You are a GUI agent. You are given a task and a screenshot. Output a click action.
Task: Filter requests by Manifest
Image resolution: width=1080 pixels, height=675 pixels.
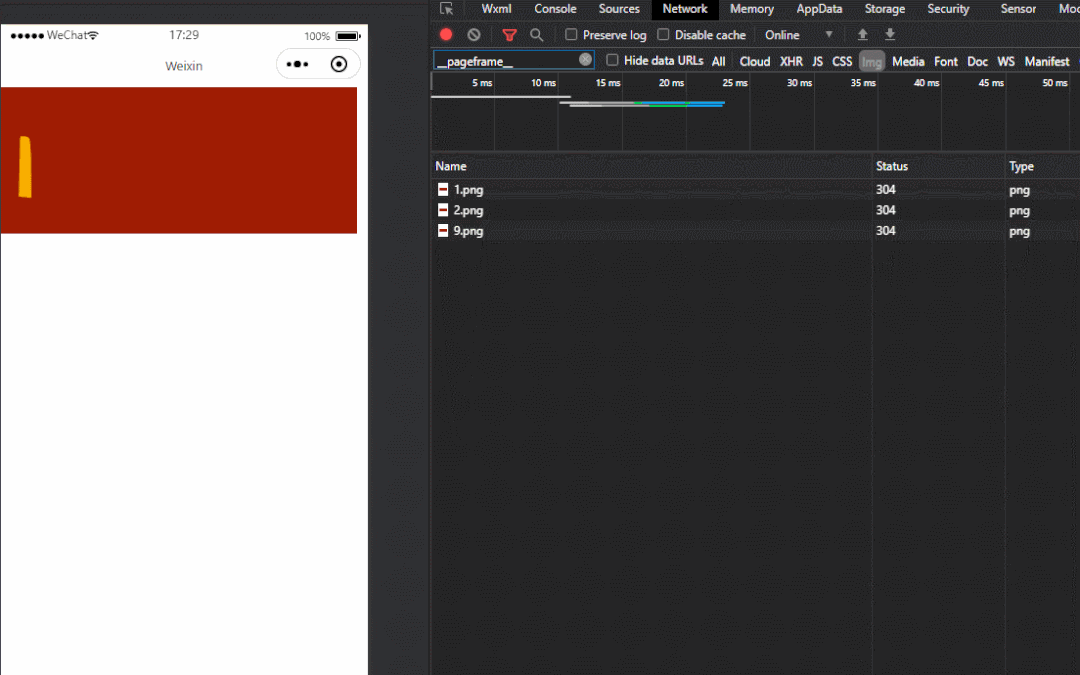click(1047, 61)
